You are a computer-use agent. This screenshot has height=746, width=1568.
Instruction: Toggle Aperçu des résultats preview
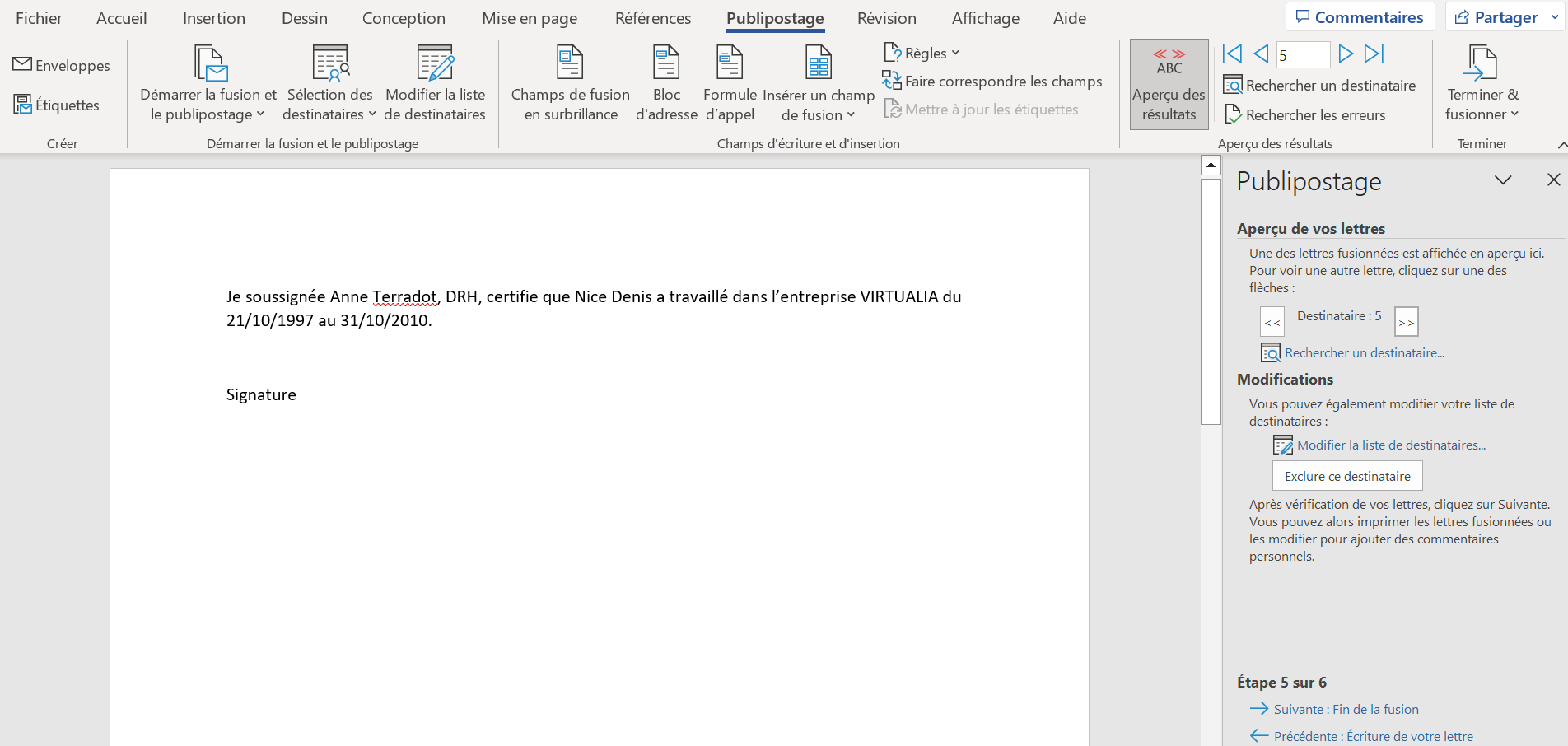(1169, 84)
